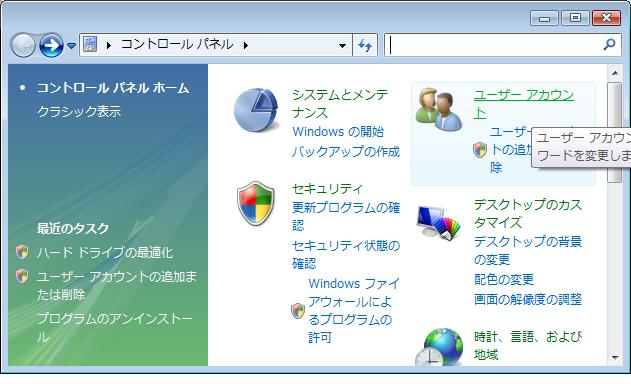The width and height of the screenshot is (631, 384).
Task: Click the vertical scrollbar thumb
Action: pos(615,133)
